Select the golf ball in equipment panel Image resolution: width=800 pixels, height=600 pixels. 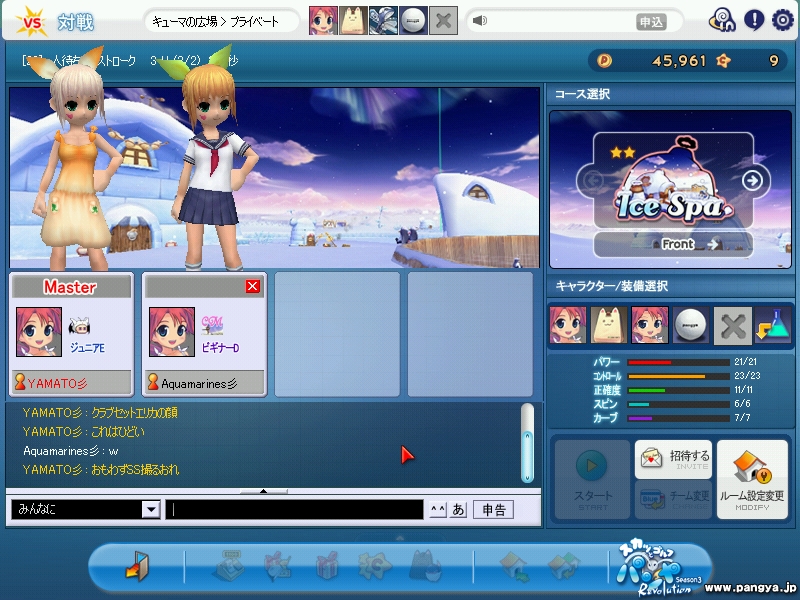coord(690,325)
